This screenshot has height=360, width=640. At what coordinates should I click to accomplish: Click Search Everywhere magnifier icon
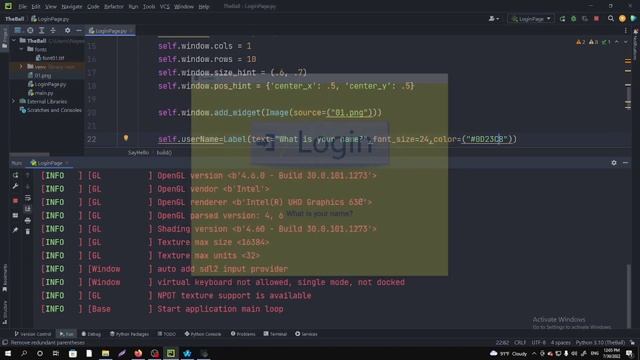(x=611, y=19)
